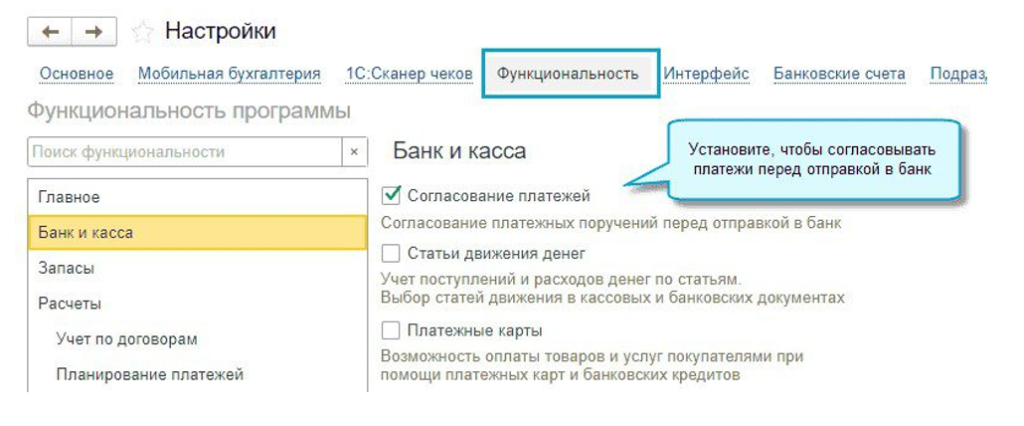Select the Функциональность tab
Image resolution: width=1024 pixels, height=426 pixels.
[568, 74]
